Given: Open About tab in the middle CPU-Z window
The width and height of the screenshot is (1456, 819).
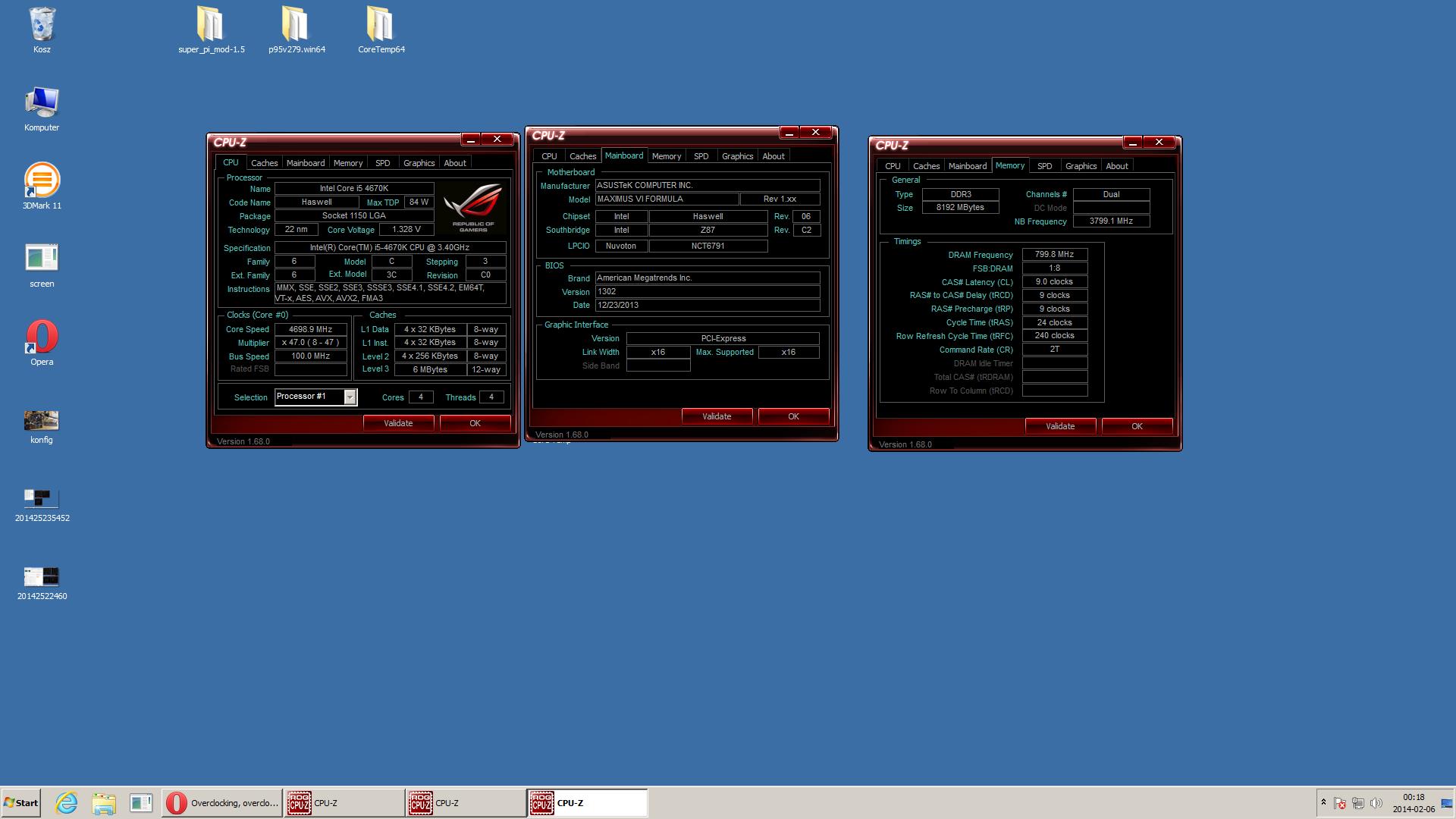Looking at the screenshot, I should click(773, 156).
